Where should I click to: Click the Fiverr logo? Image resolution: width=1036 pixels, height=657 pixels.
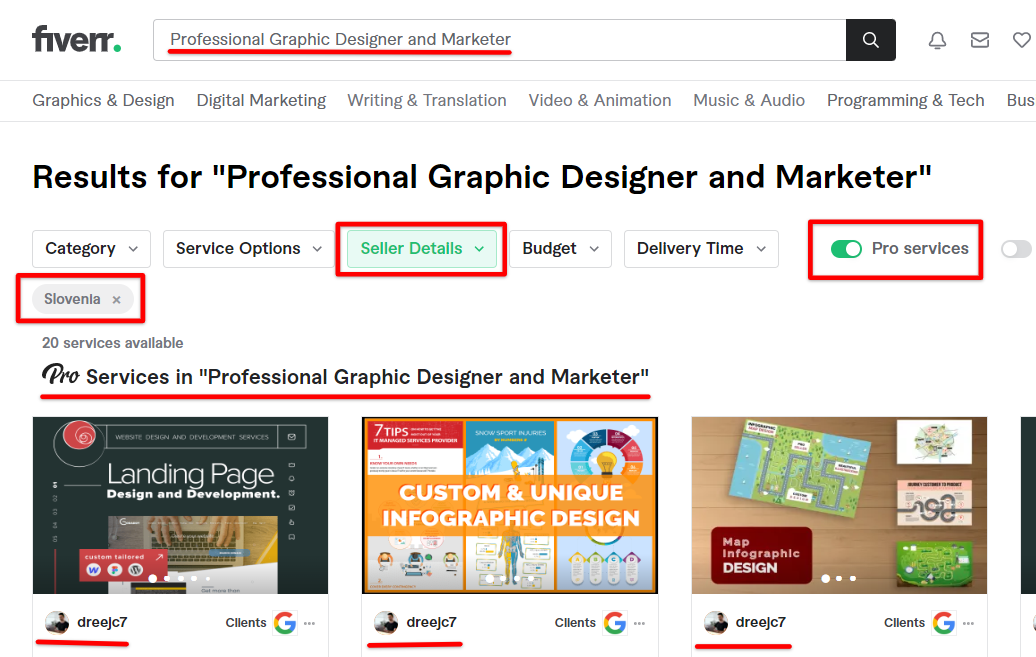pos(75,39)
